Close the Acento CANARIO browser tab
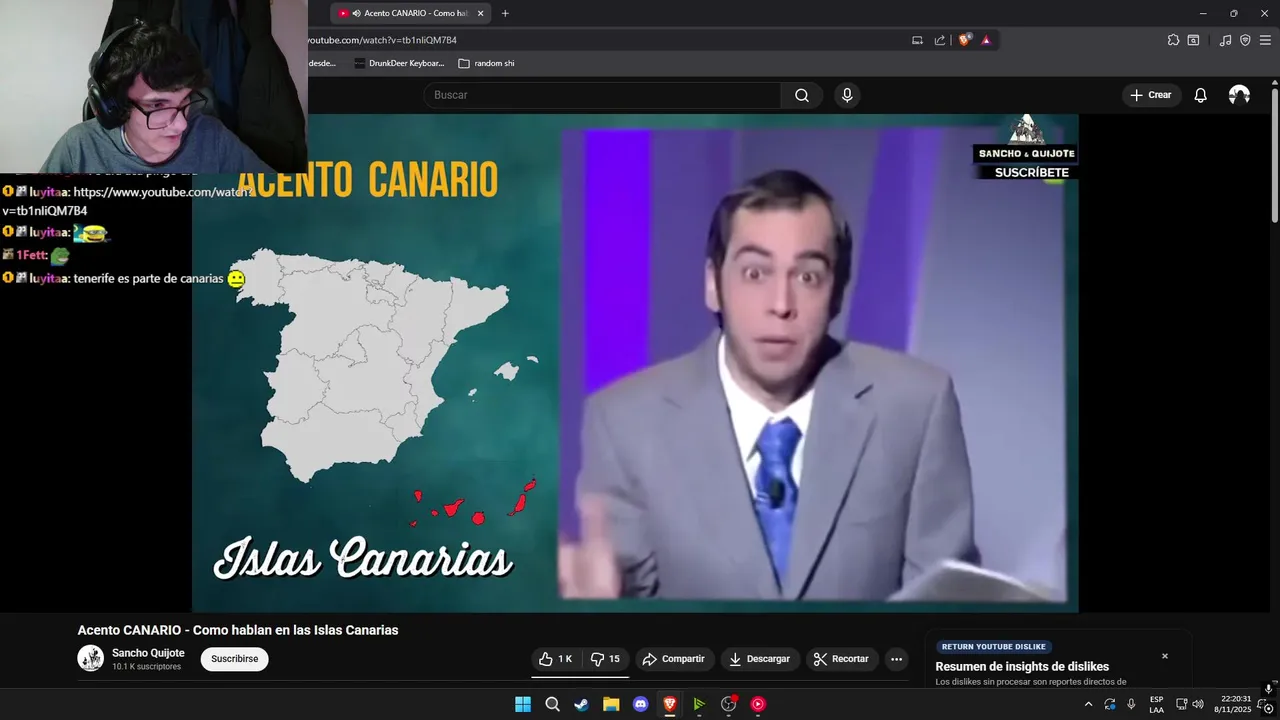Image resolution: width=1280 pixels, height=720 pixels. (x=480, y=13)
